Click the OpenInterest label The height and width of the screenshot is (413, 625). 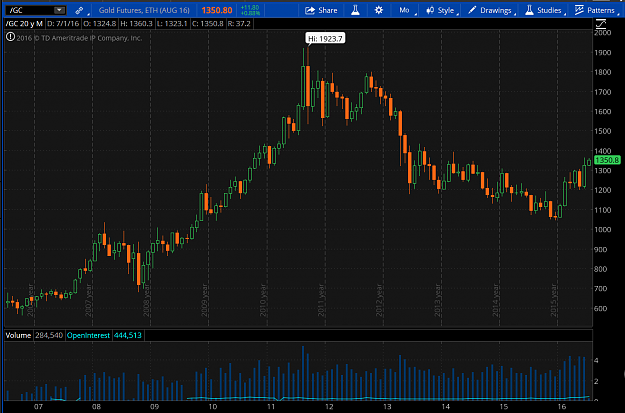tap(88, 335)
